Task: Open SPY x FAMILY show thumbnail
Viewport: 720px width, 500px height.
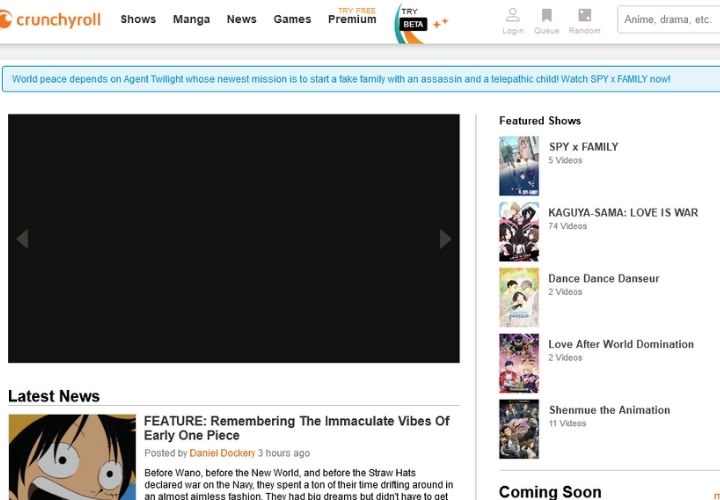Action: coord(519,166)
